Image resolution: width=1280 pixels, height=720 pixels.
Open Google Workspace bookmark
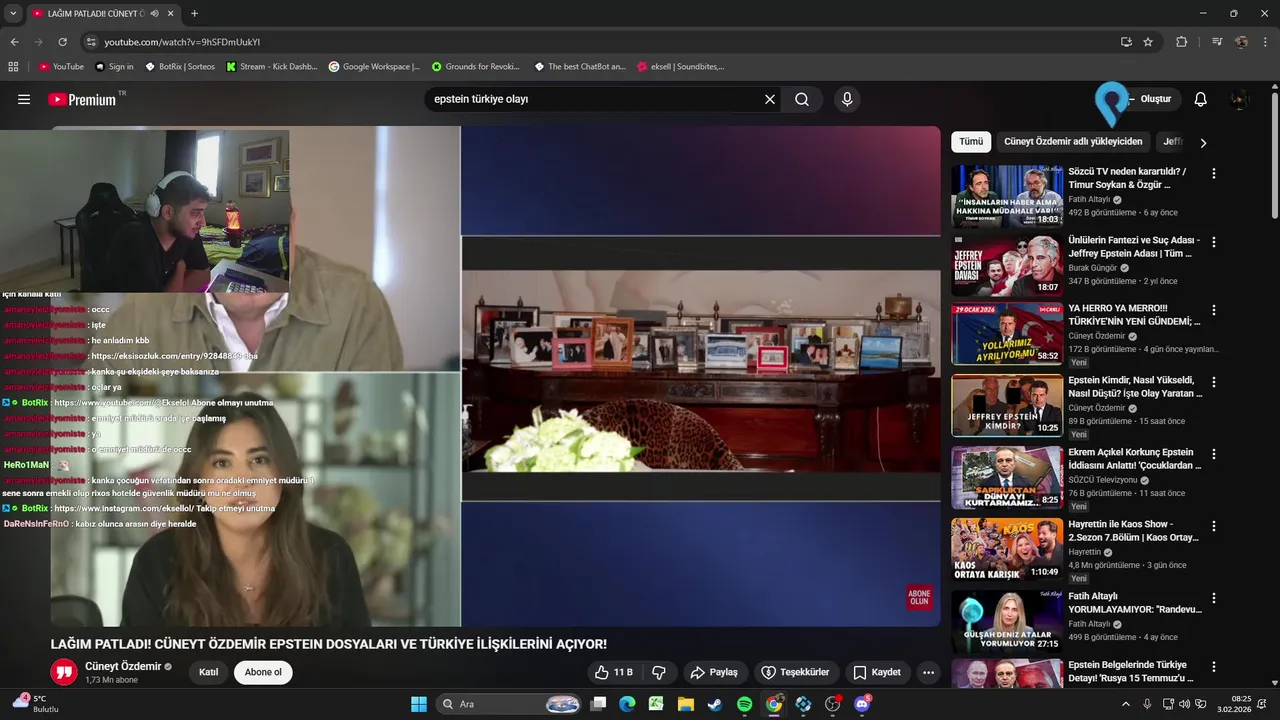tap(375, 67)
